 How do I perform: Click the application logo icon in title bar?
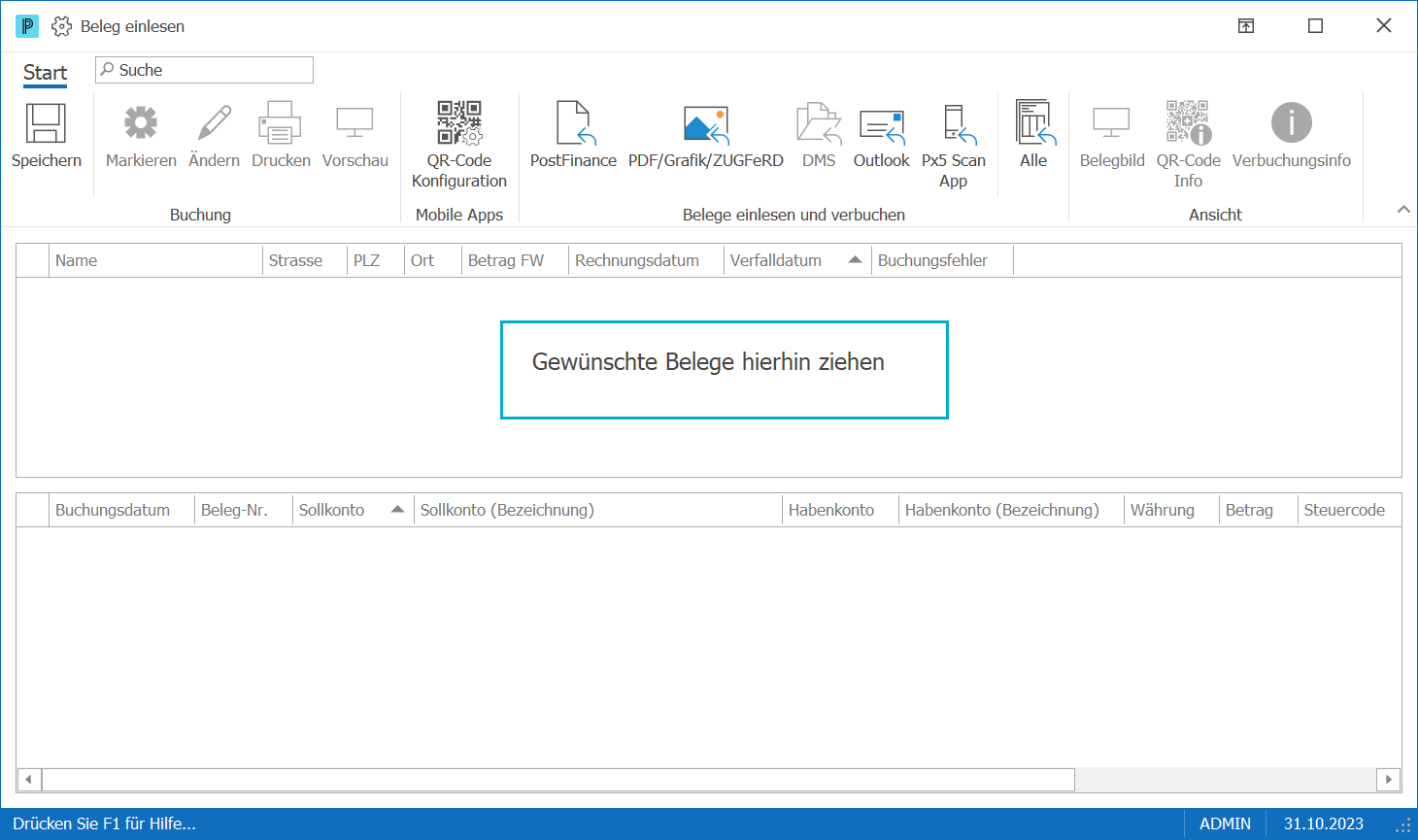[x=27, y=26]
